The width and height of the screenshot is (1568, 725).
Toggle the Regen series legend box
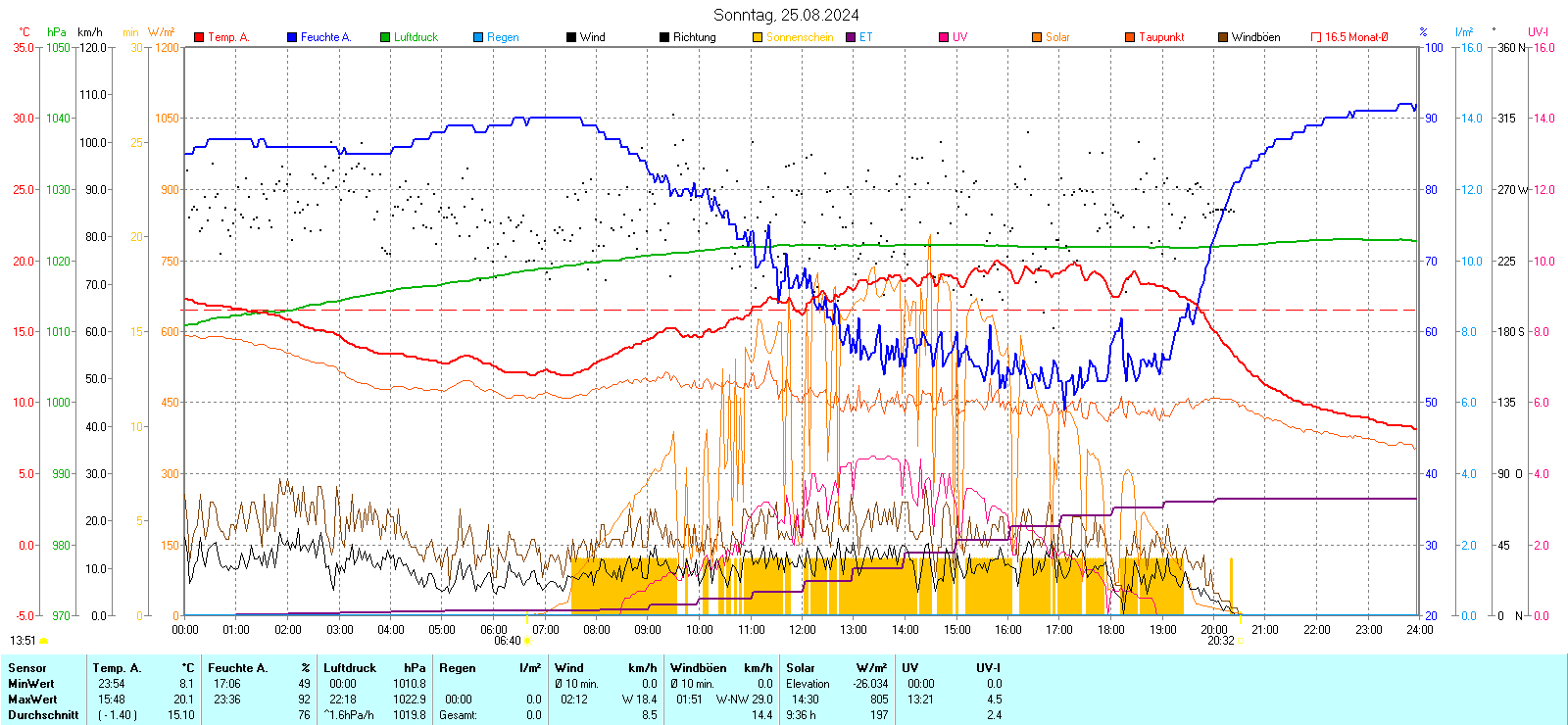pos(478,37)
